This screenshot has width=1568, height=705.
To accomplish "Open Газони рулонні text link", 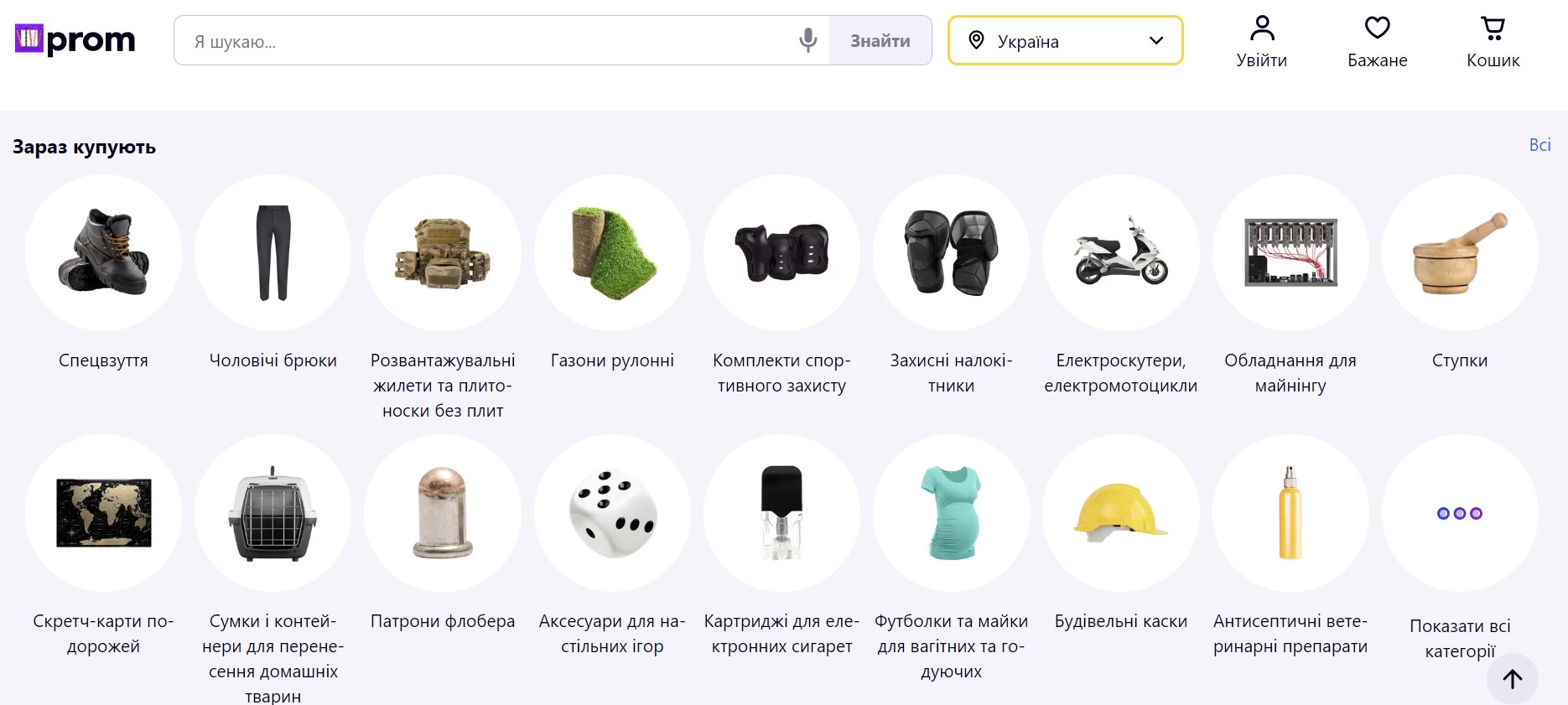I will (612, 360).
